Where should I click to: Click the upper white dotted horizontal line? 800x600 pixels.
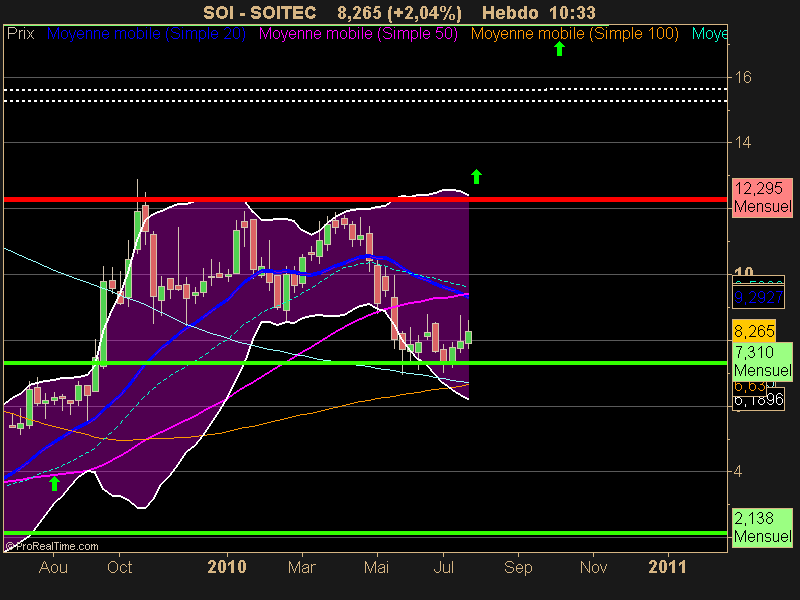coord(365,89)
